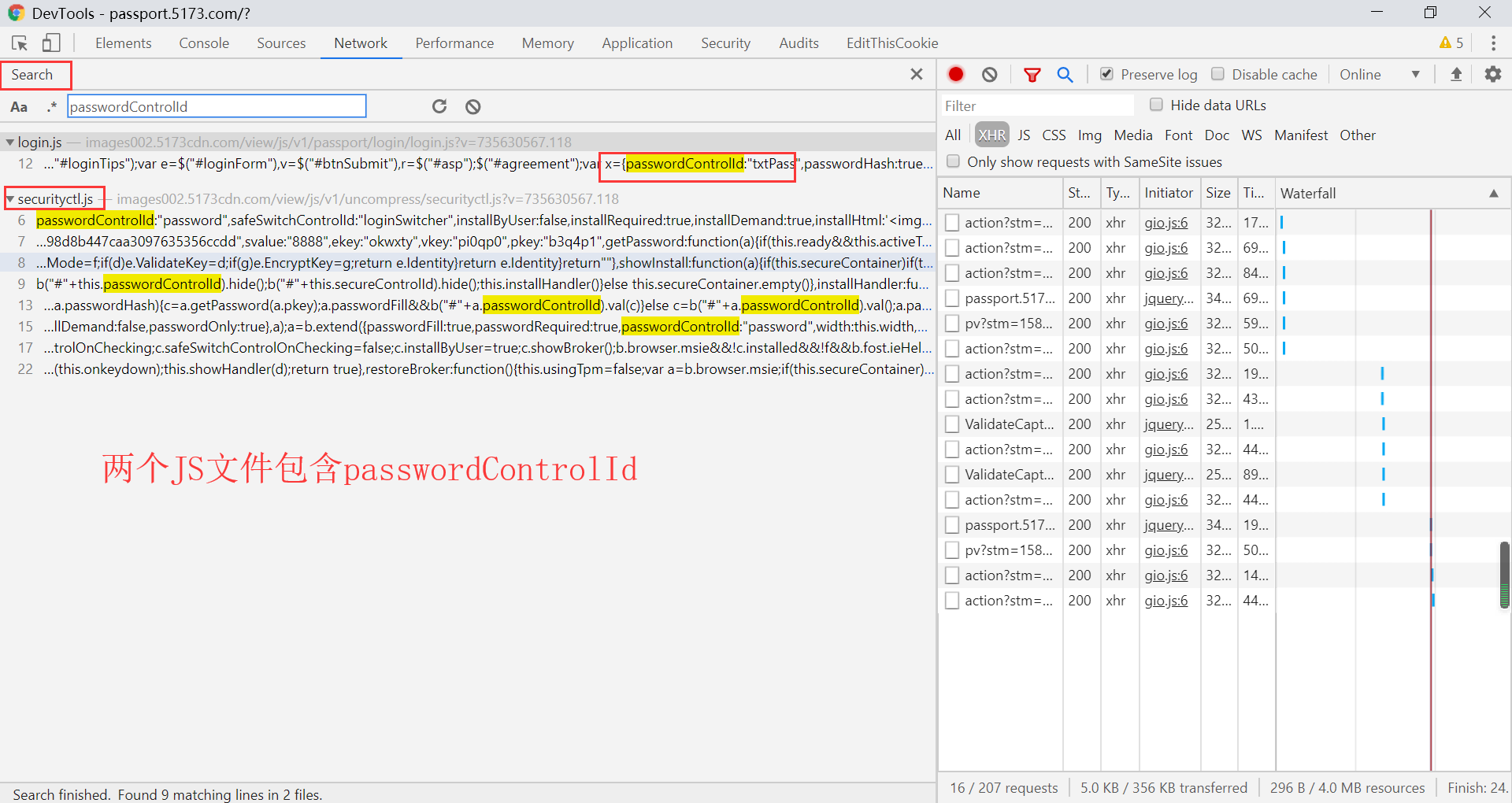Switch to the Application tab
The width and height of the screenshot is (1512, 803).
pyautogui.click(x=637, y=43)
